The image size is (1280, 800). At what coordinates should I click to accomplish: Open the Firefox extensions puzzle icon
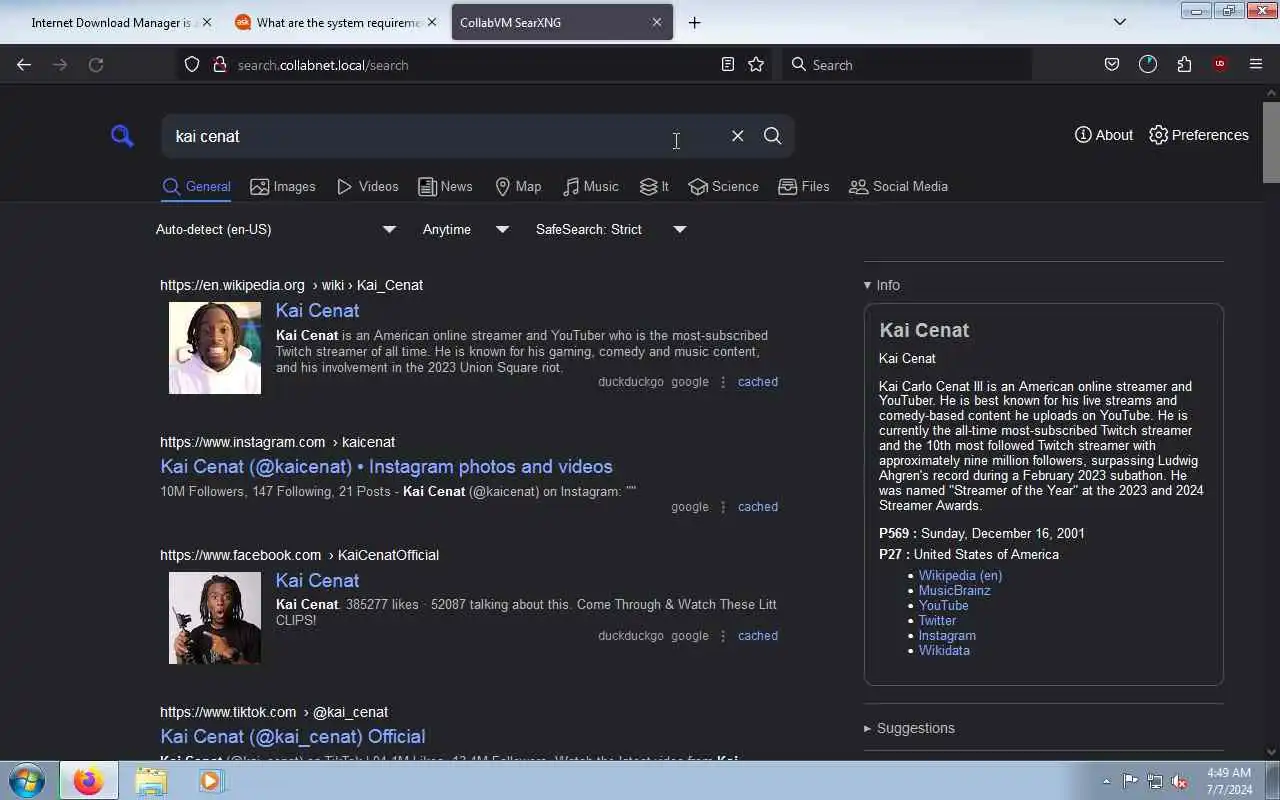1184,65
